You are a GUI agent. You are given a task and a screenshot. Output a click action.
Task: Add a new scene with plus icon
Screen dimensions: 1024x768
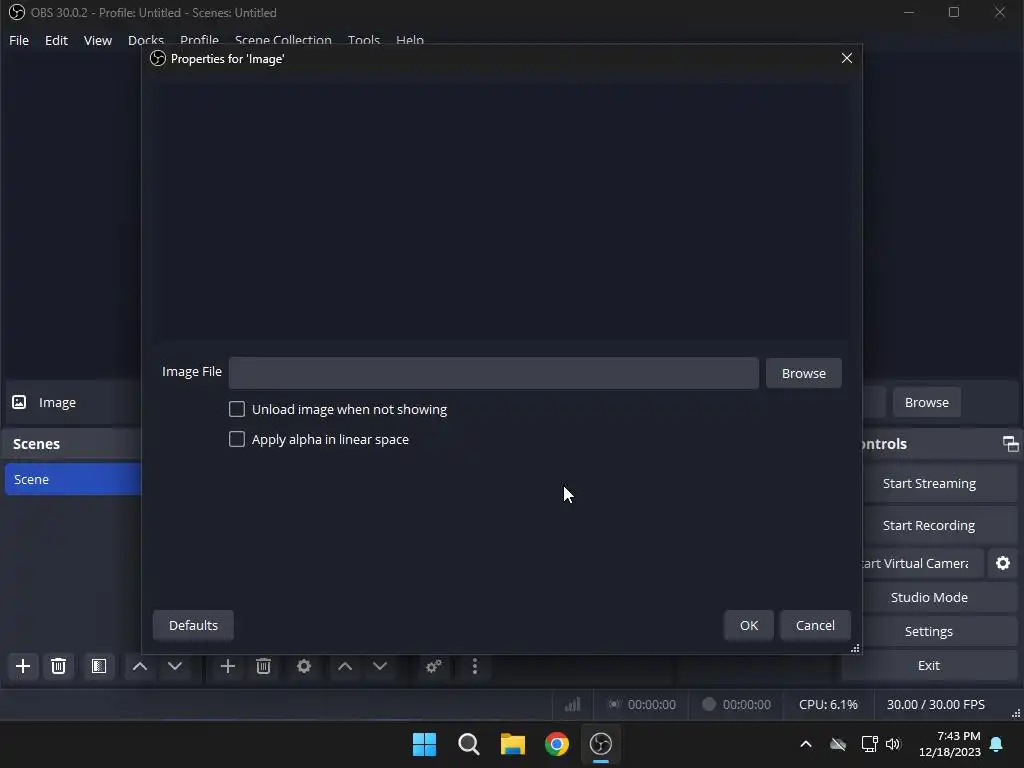tap(23, 666)
